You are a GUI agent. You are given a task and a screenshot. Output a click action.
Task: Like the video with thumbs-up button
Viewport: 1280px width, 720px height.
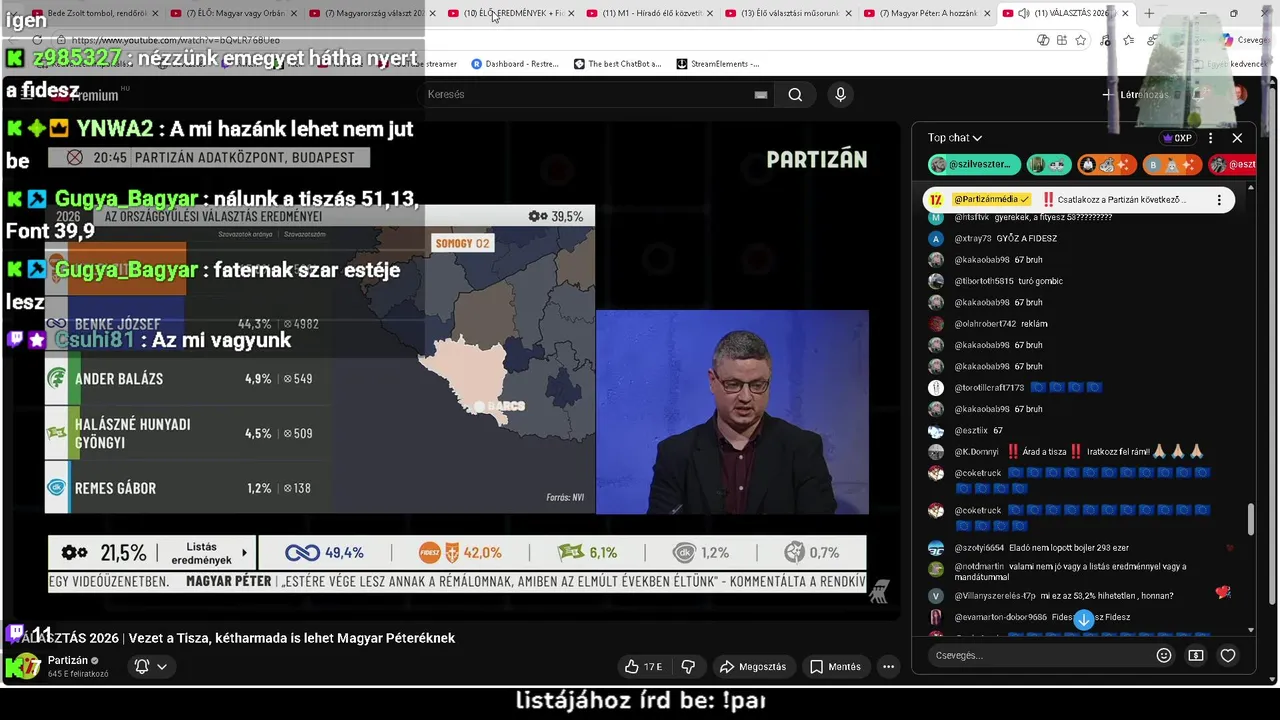pos(643,666)
